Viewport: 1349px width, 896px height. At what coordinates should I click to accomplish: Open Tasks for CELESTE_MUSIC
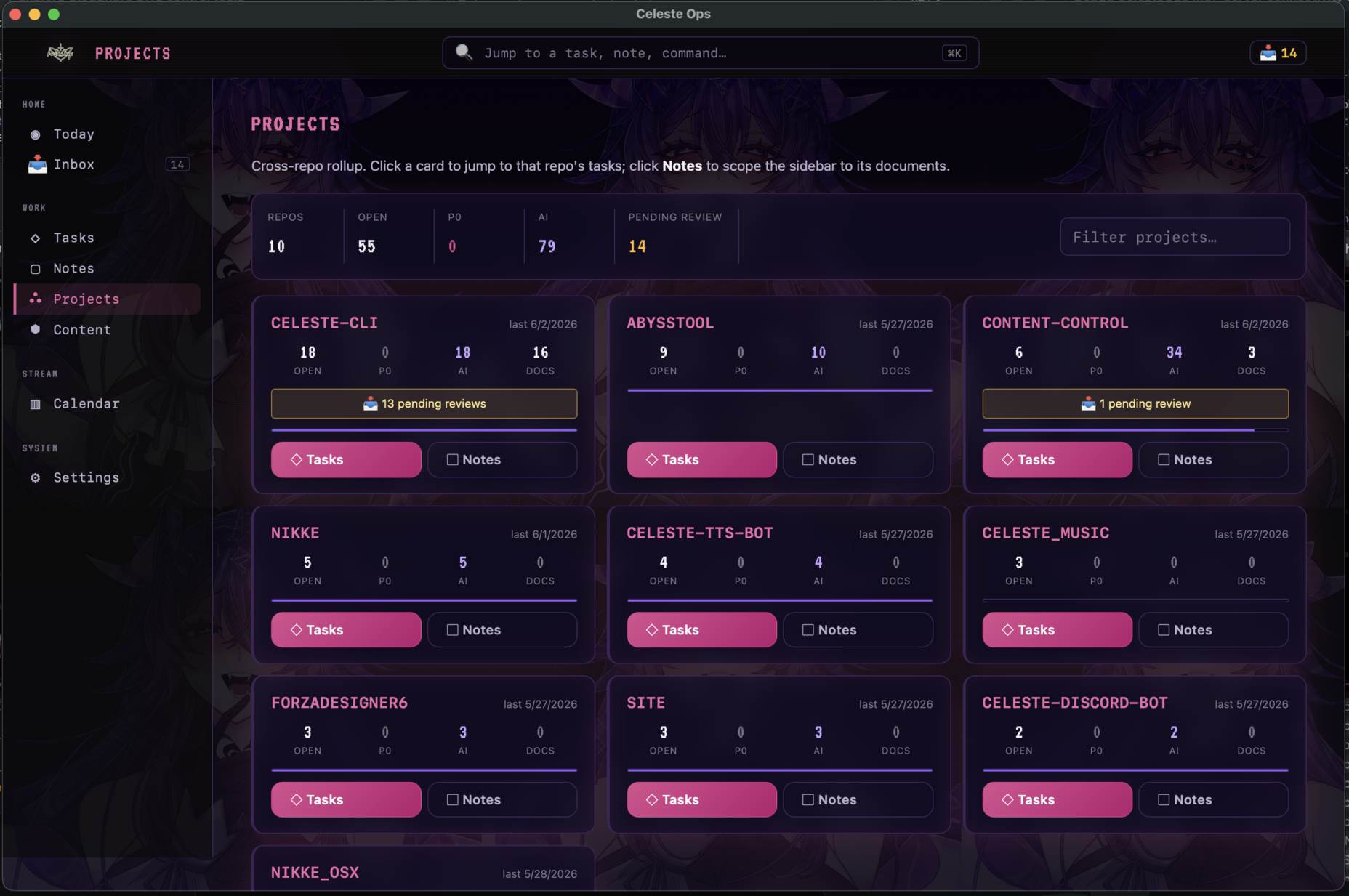tap(1057, 629)
